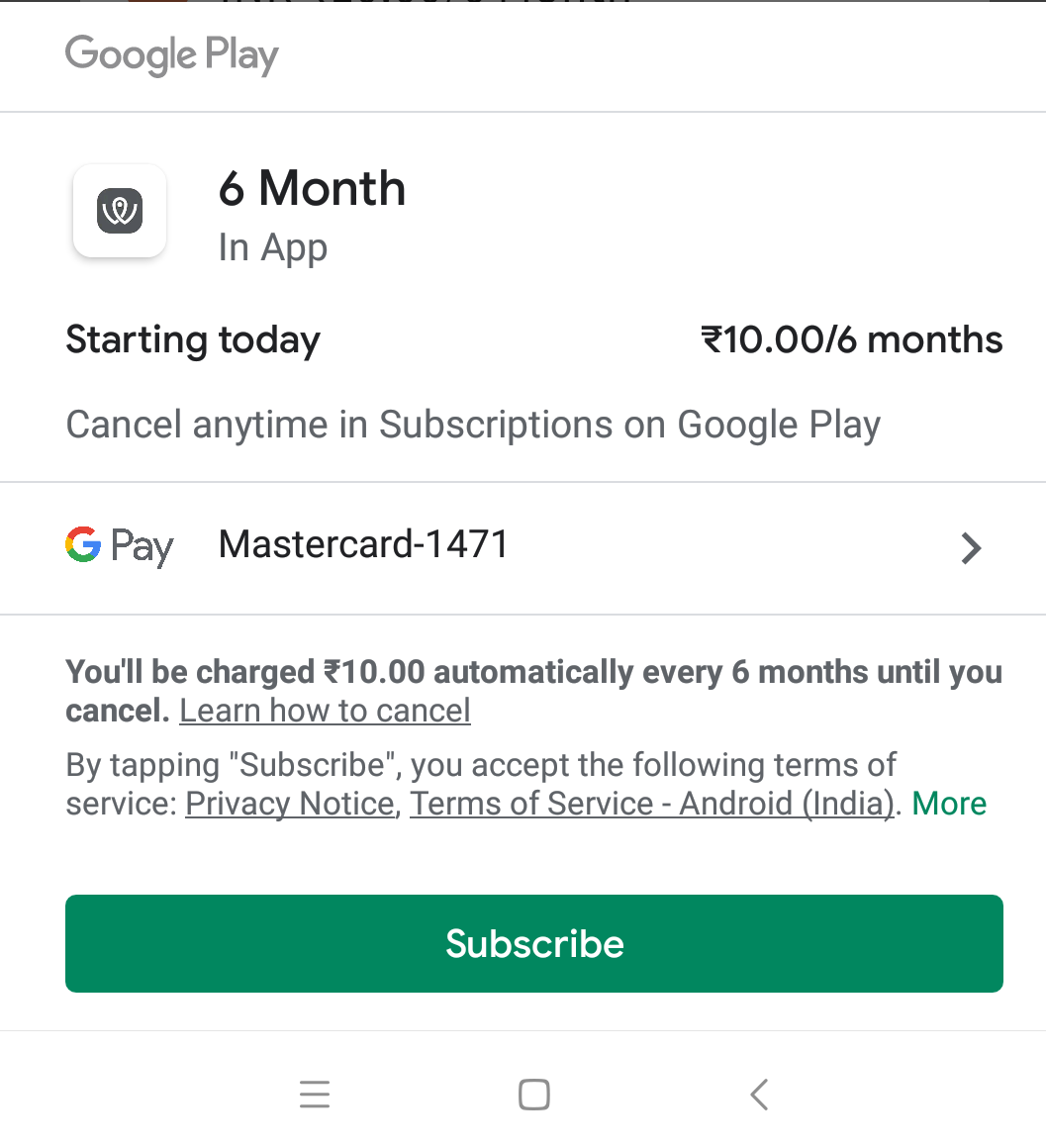Tap the ₹10.00/6 months price text
Screen dimensions: 1046x1148
(852, 339)
